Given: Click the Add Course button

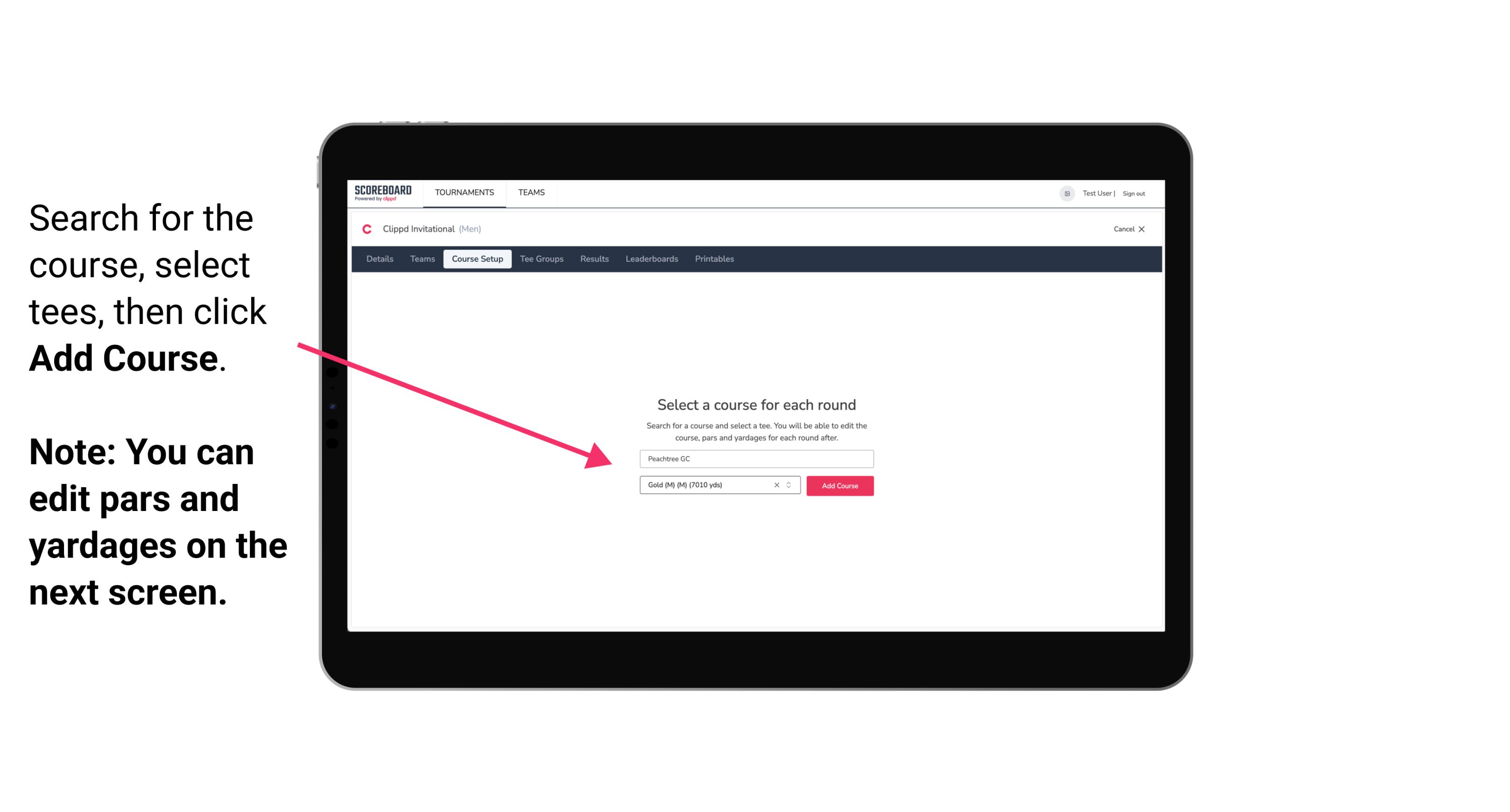Looking at the screenshot, I should [x=839, y=486].
